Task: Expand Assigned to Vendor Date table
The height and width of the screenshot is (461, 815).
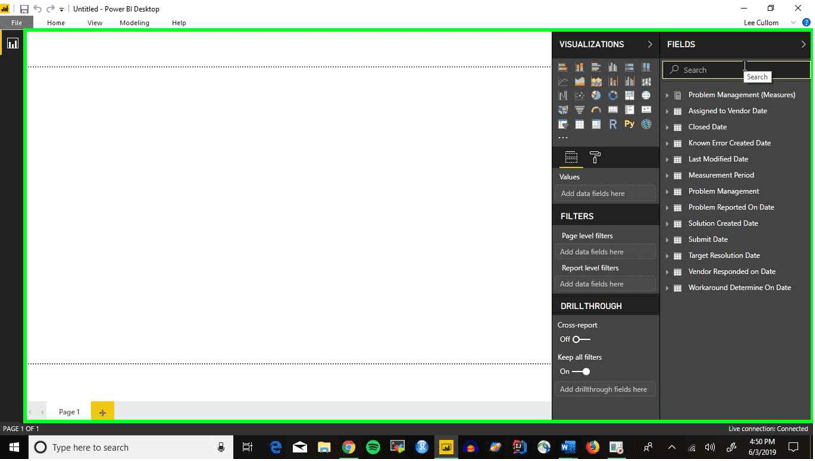Action: point(667,111)
